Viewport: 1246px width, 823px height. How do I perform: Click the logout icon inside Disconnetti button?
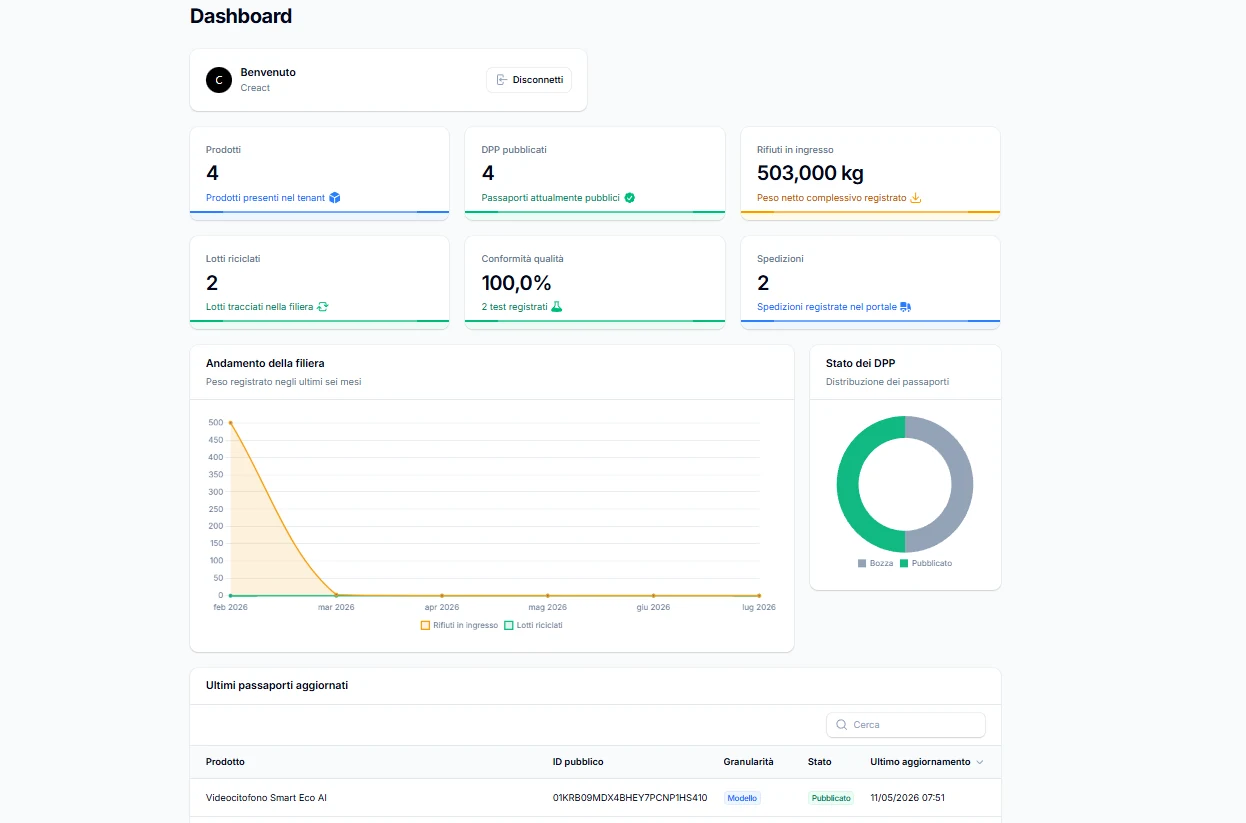(502, 80)
